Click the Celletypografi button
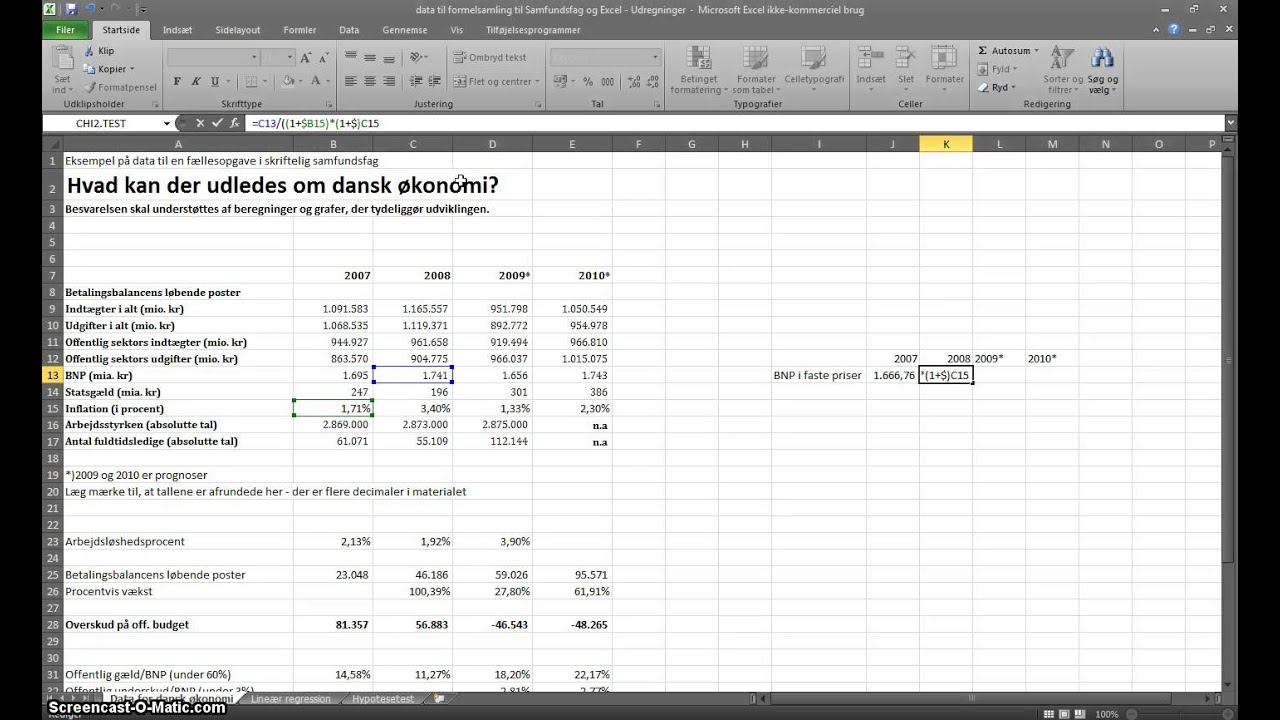The height and width of the screenshot is (720, 1280). tap(814, 70)
